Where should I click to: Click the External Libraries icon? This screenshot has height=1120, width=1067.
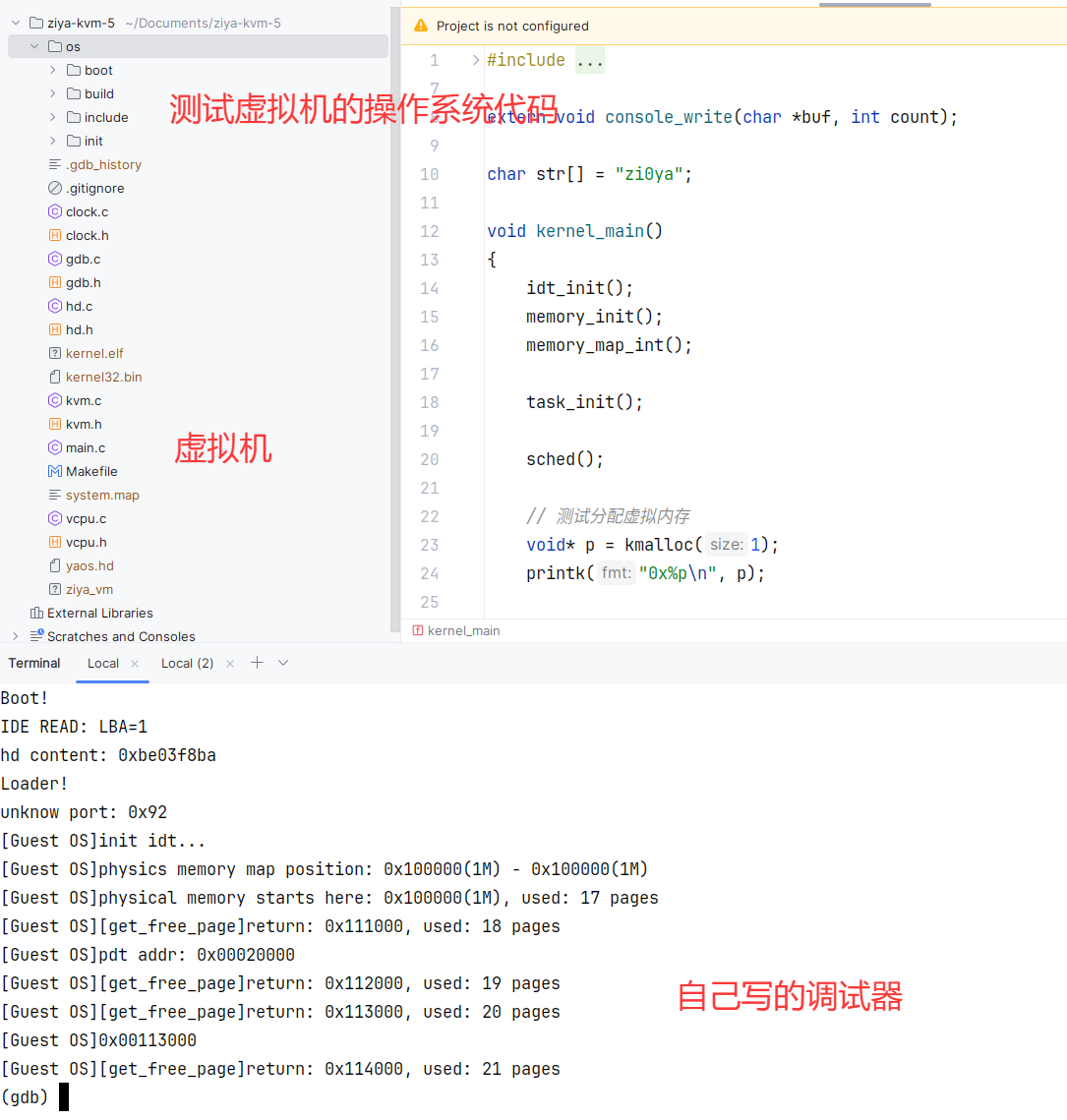pos(36,613)
